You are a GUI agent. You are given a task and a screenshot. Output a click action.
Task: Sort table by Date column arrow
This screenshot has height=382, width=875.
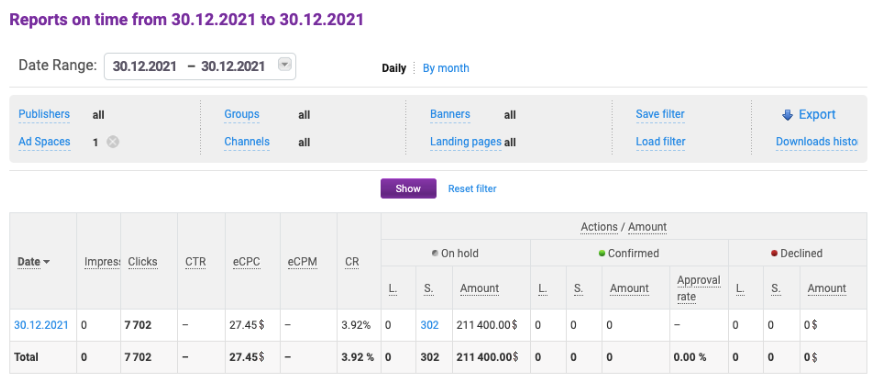click(46, 262)
